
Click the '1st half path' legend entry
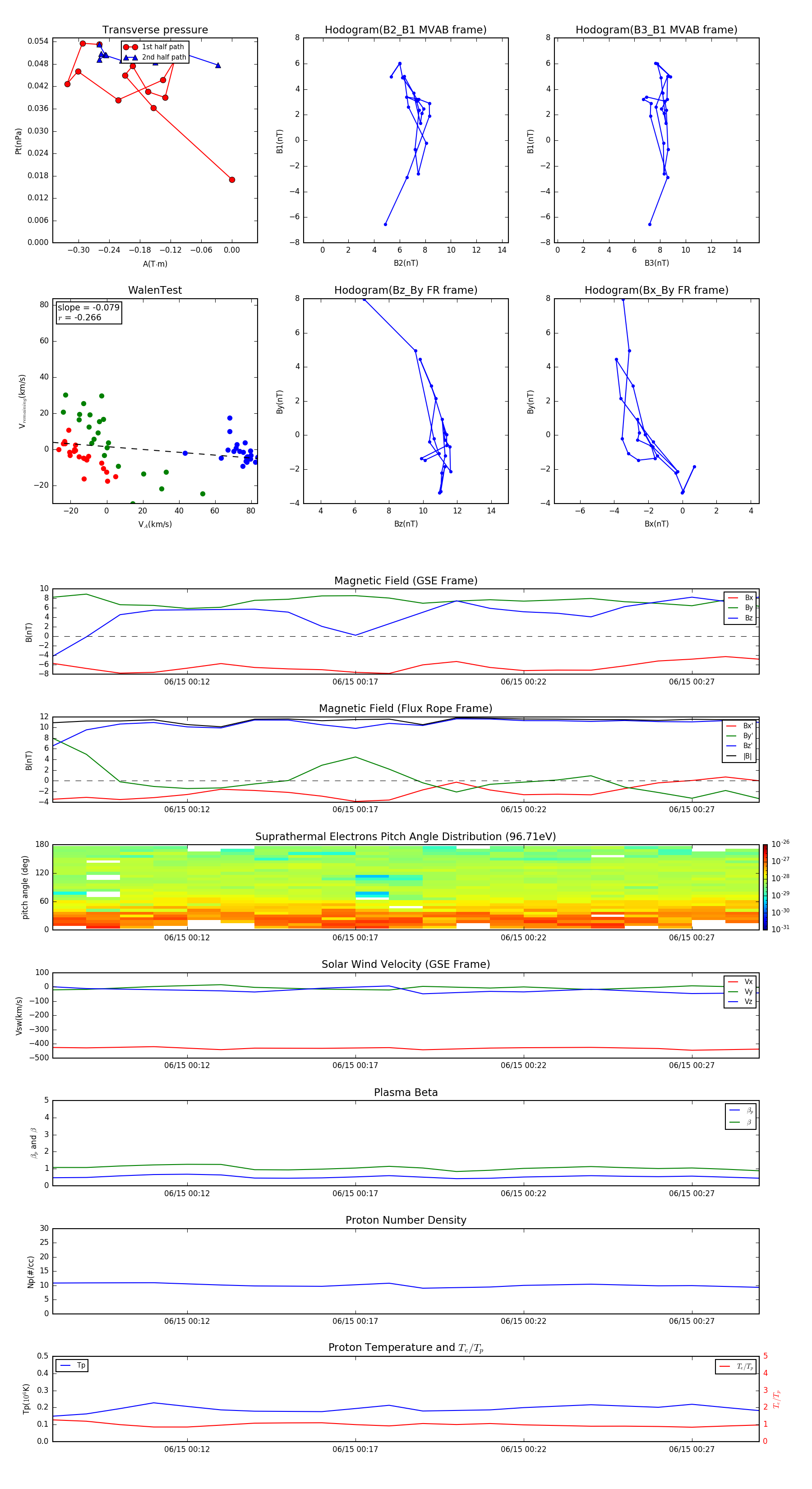point(154,47)
